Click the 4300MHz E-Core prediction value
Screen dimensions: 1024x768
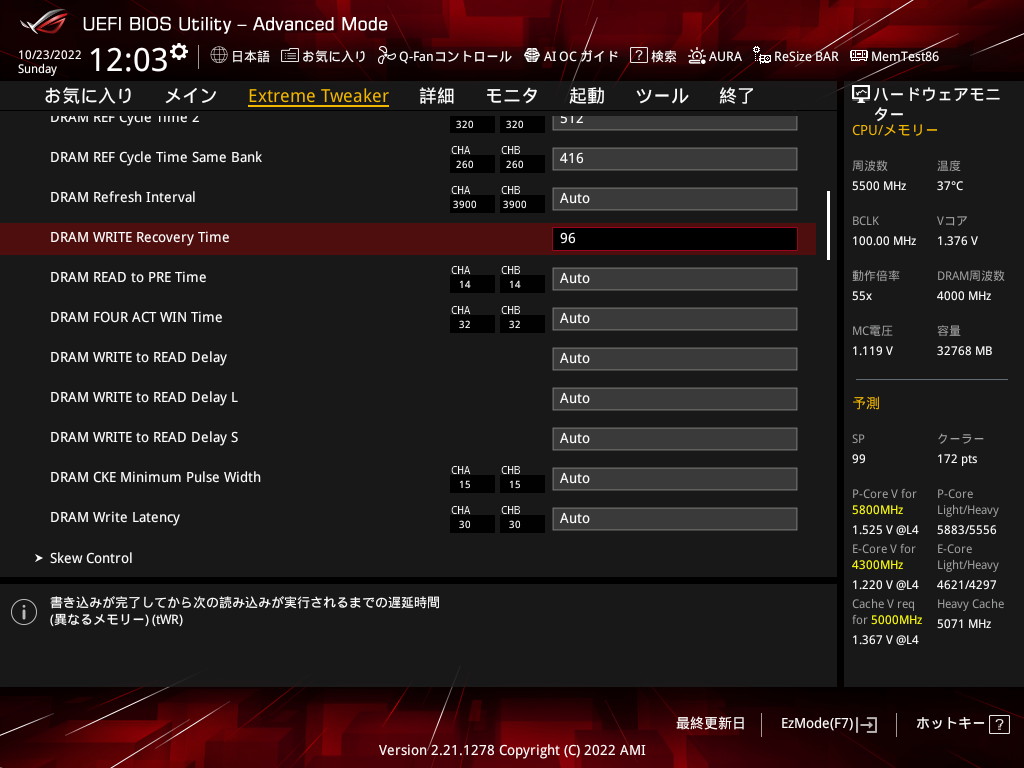878,565
